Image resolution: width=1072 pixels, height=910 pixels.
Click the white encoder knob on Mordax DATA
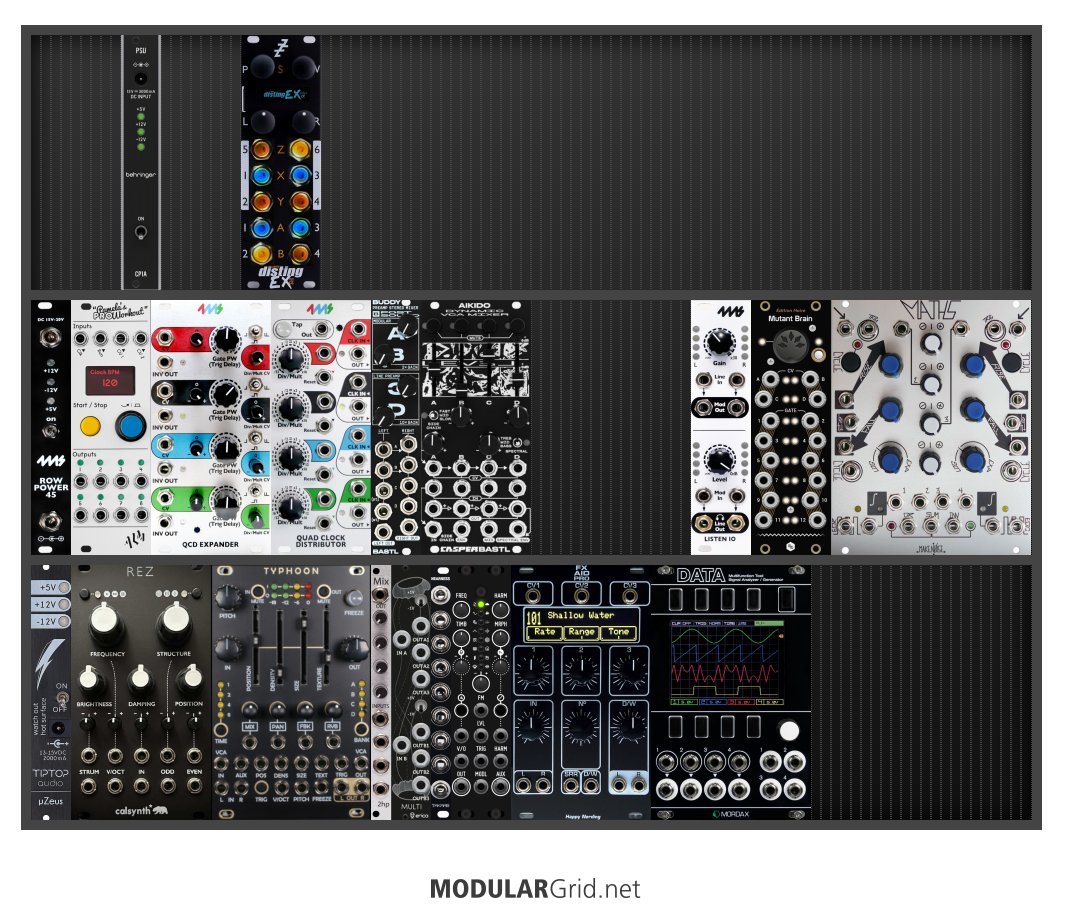[789, 731]
